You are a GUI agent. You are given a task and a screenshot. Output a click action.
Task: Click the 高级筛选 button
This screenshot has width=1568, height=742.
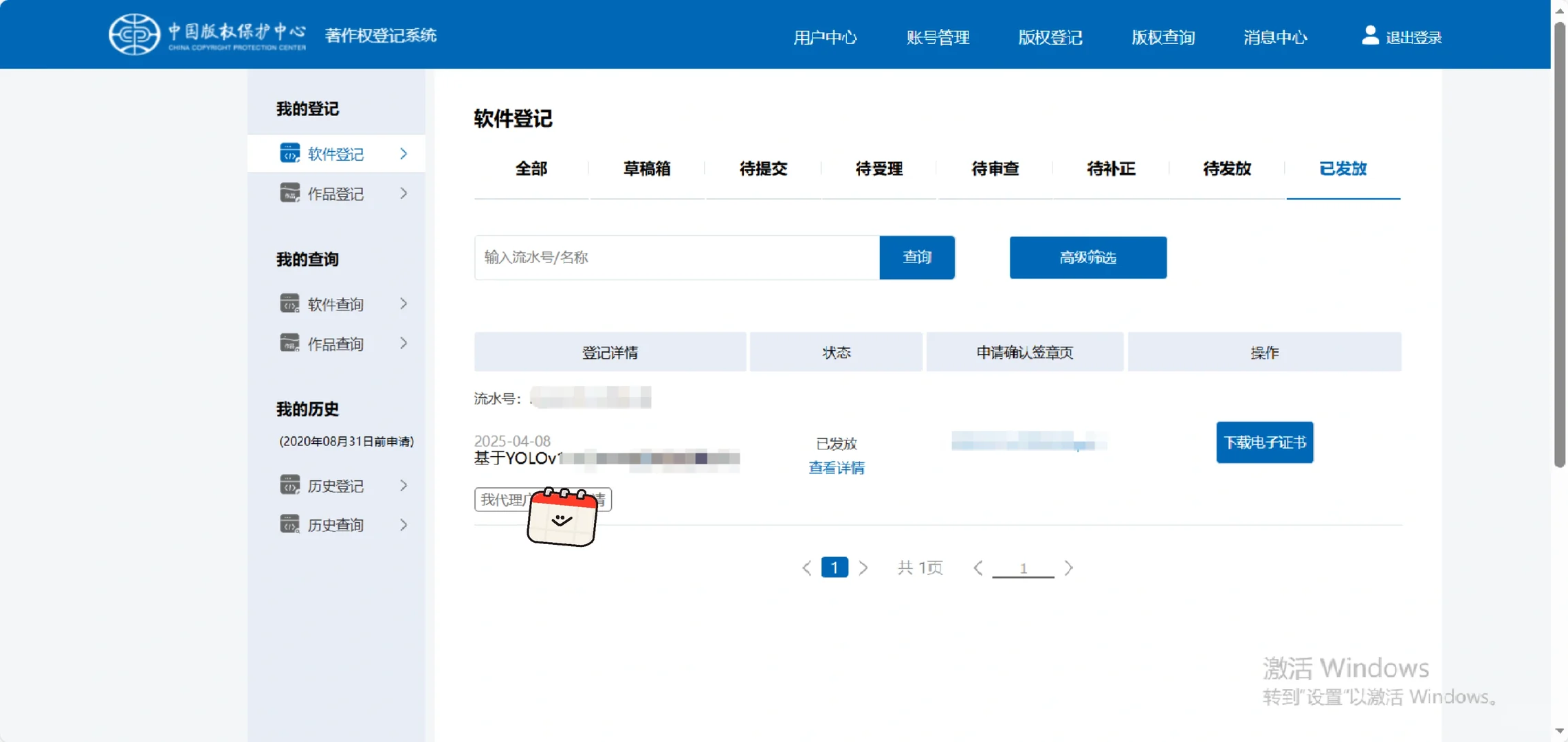tap(1087, 258)
